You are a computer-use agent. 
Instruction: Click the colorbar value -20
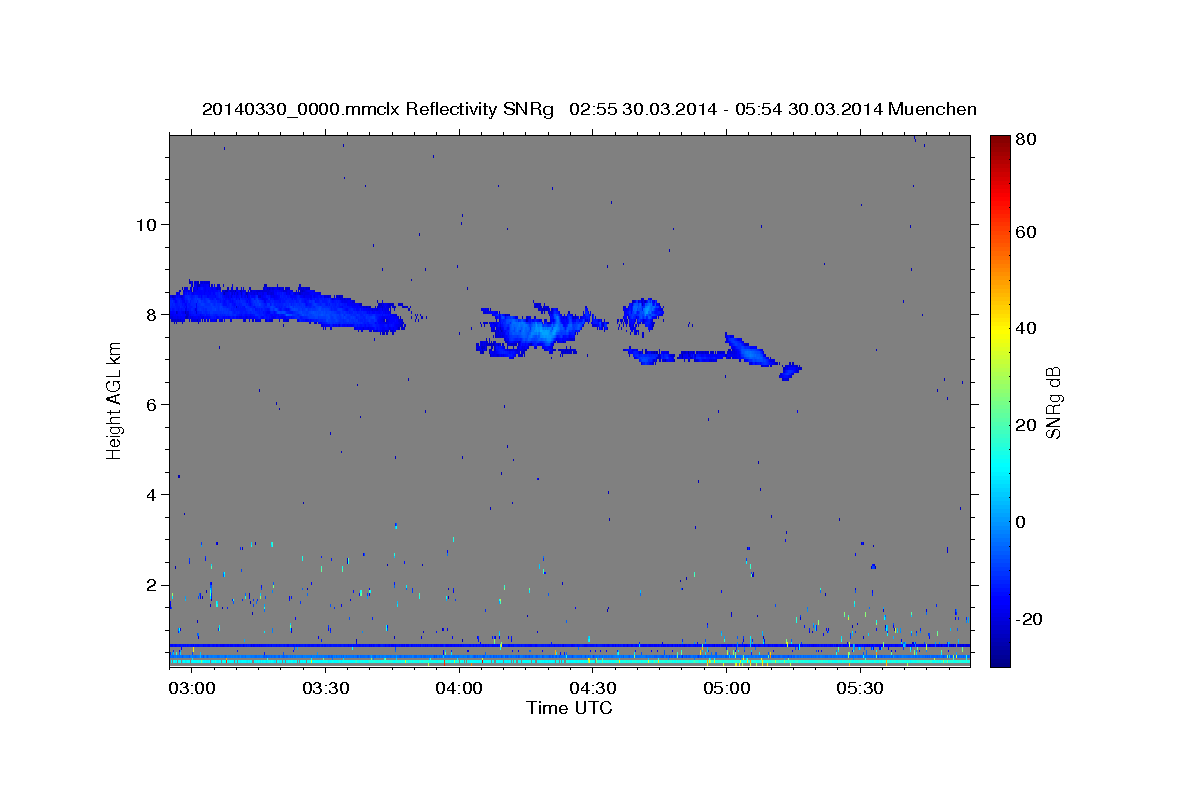click(1028, 619)
